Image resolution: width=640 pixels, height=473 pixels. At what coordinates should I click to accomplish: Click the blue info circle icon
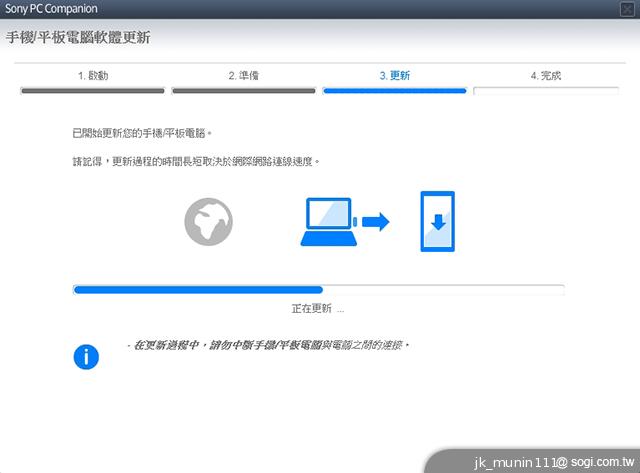click(87, 355)
